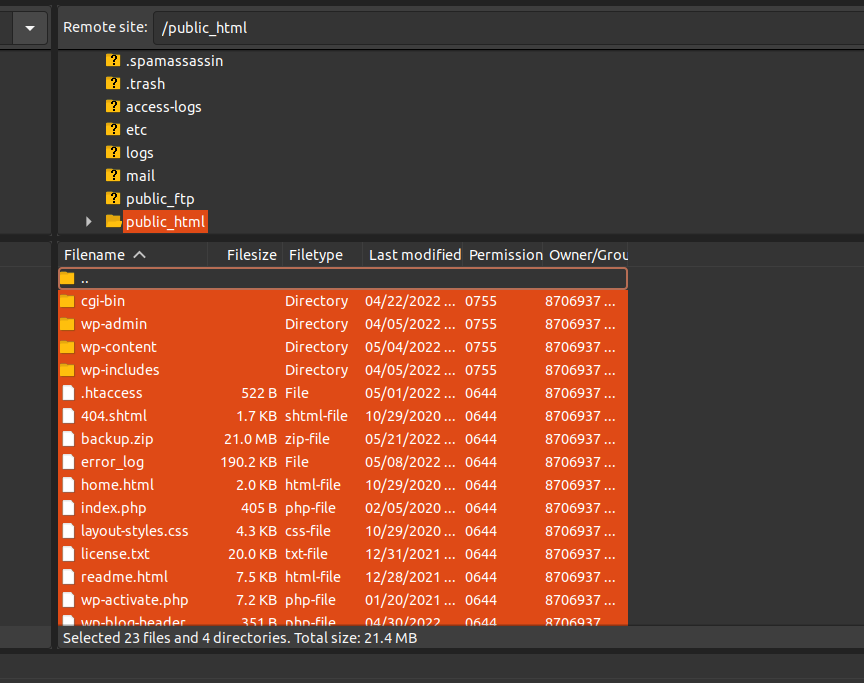Click the Permission column header
Image resolution: width=864 pixels, height=683 pixels.
tap(505, 255)
